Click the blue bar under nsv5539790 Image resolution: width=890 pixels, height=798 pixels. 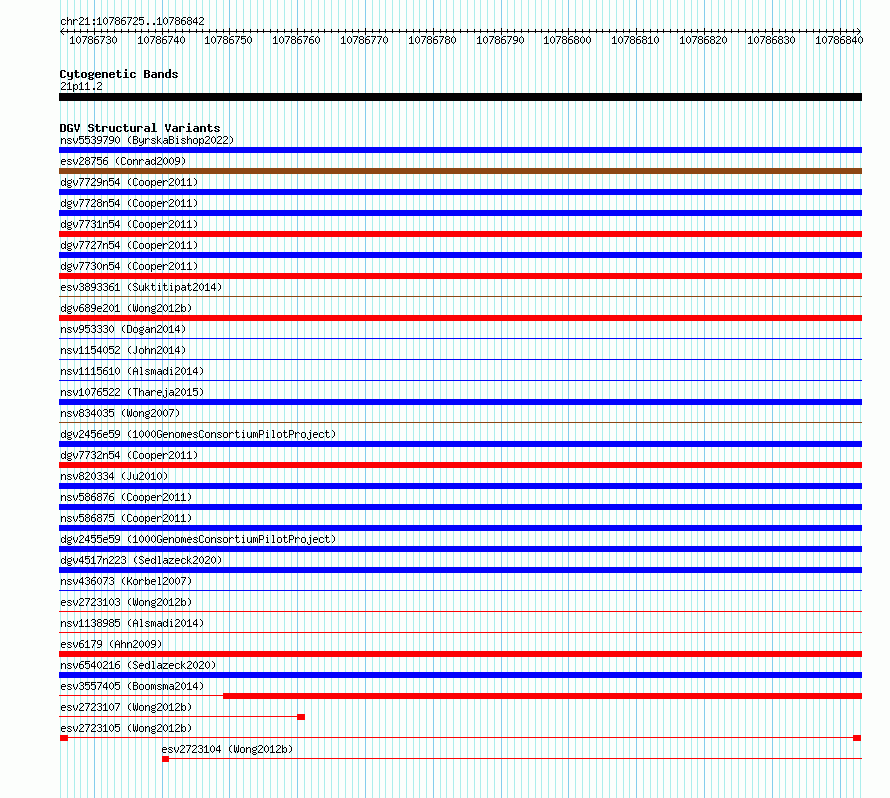coord(460,150)
